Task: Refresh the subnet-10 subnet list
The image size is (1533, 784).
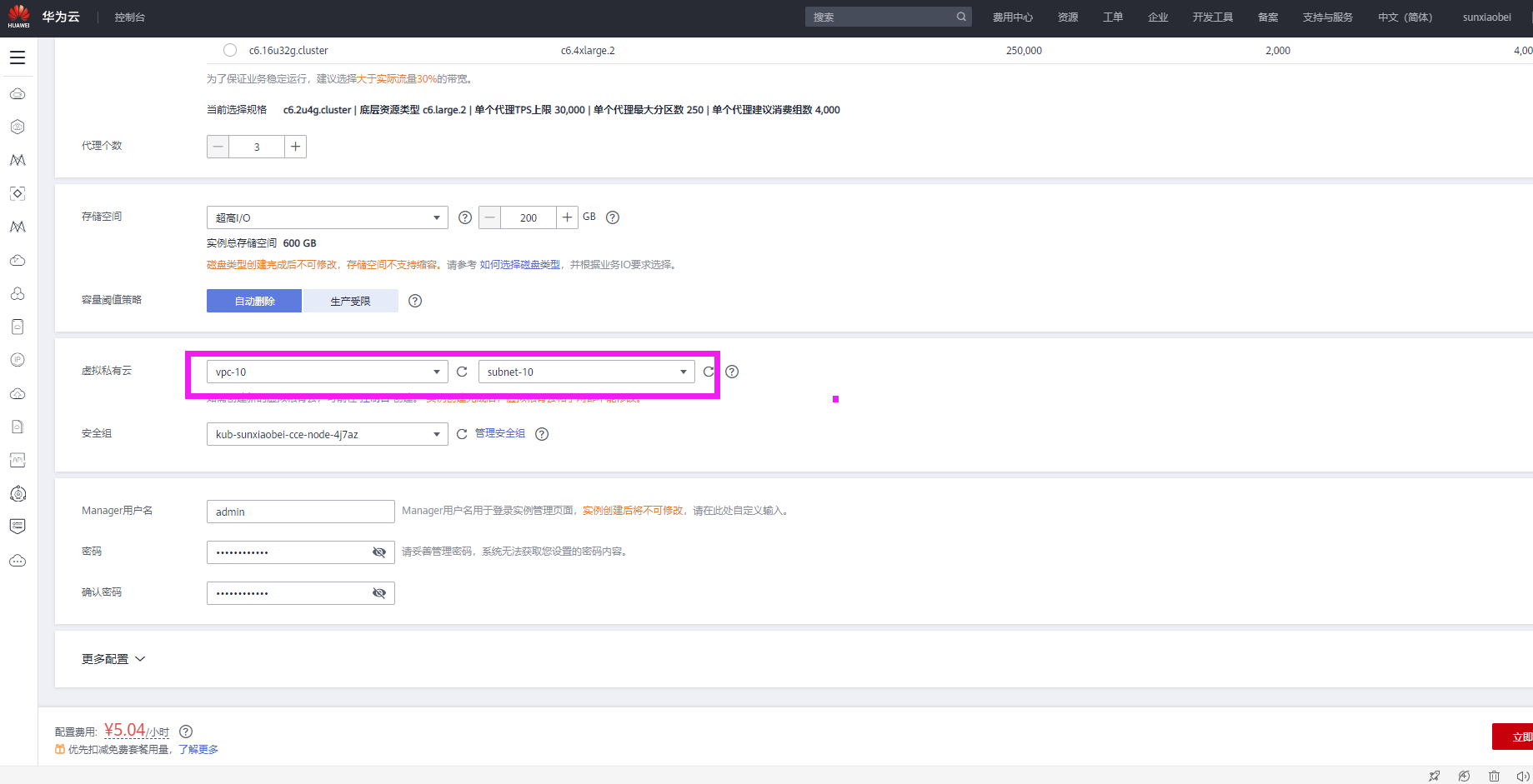Action: point(709,372)
